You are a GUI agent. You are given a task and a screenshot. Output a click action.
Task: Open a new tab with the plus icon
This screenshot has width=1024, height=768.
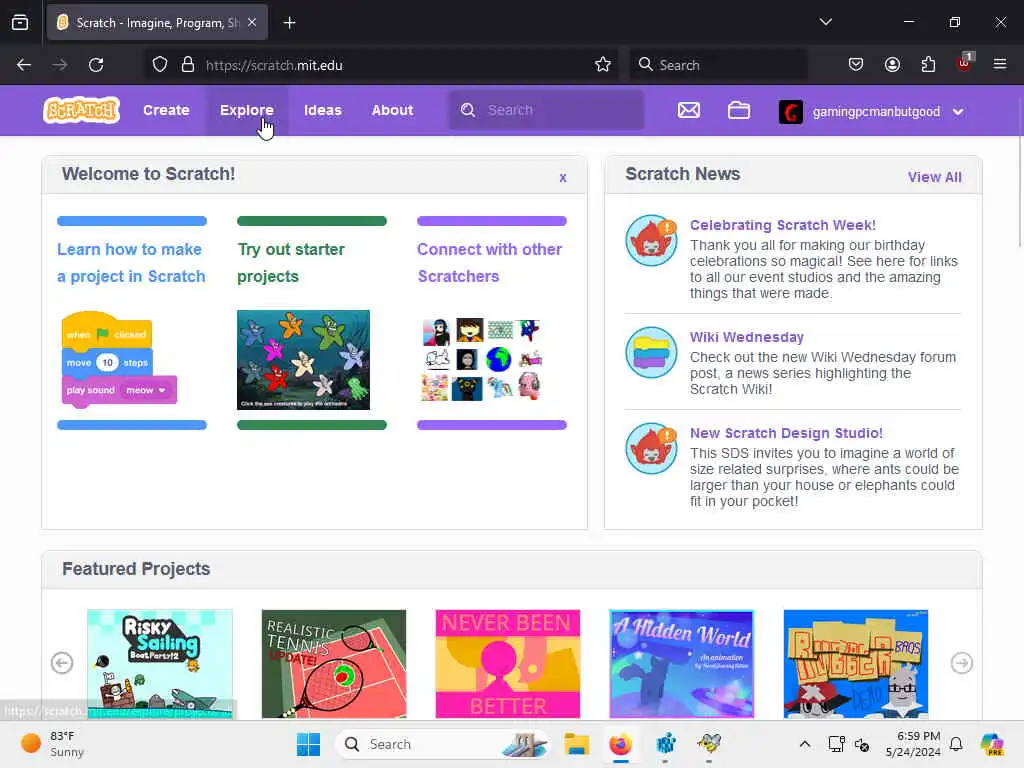pyautogui.click(x=289, y=23)
